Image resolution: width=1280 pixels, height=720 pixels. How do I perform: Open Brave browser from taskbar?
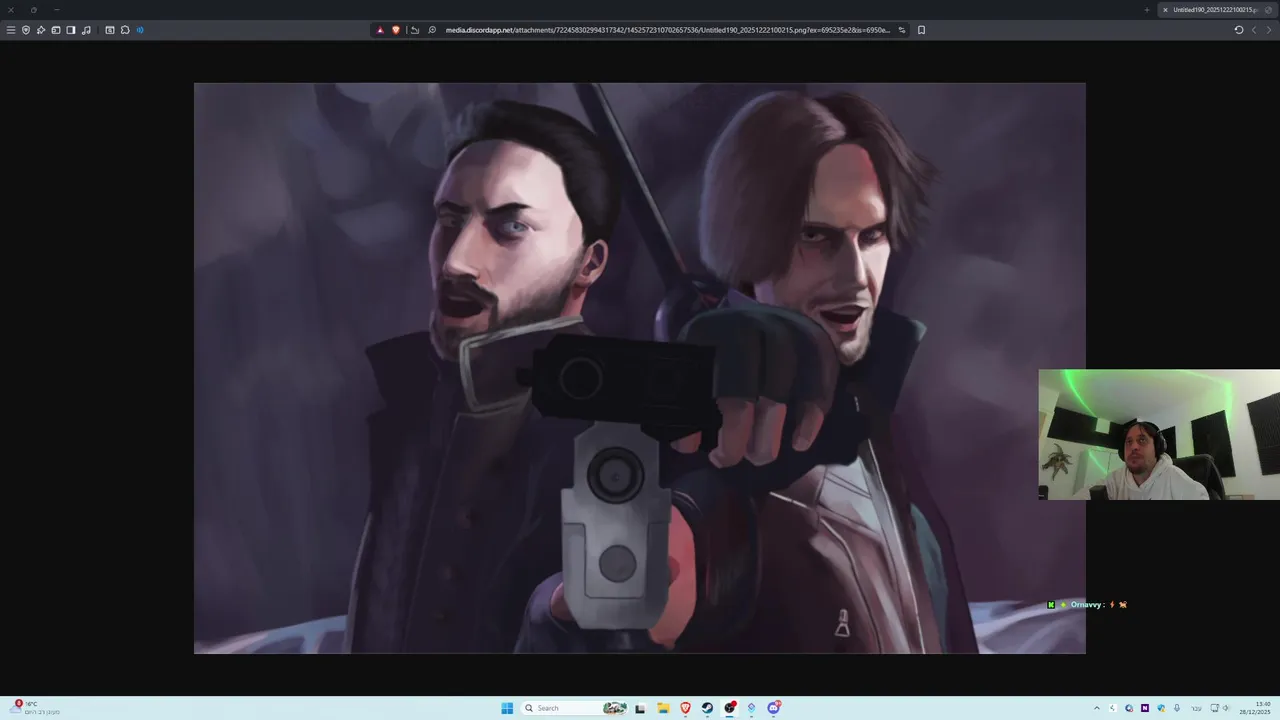coord(685,708)
